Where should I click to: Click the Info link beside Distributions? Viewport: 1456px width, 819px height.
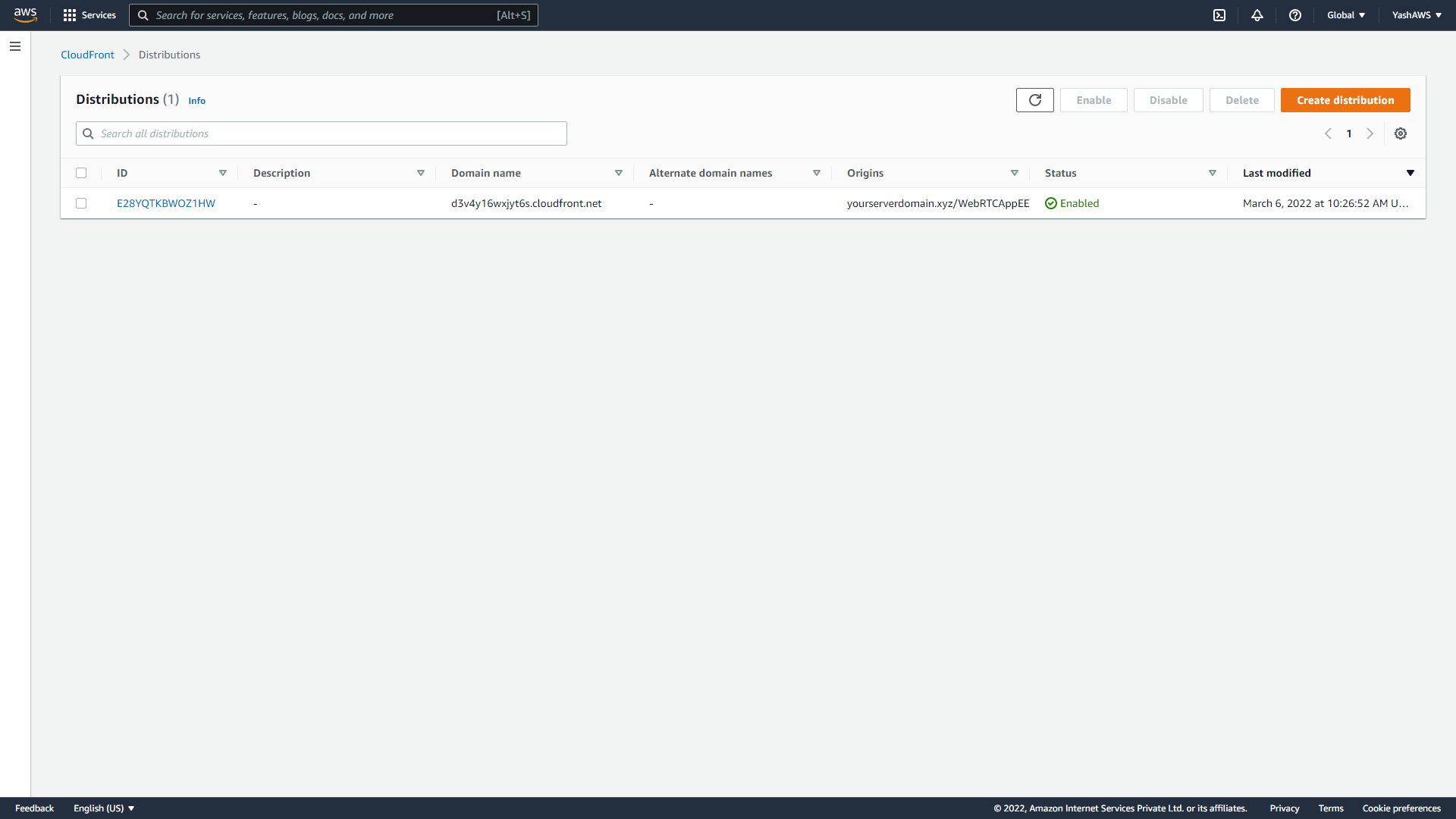click(196, 101)
